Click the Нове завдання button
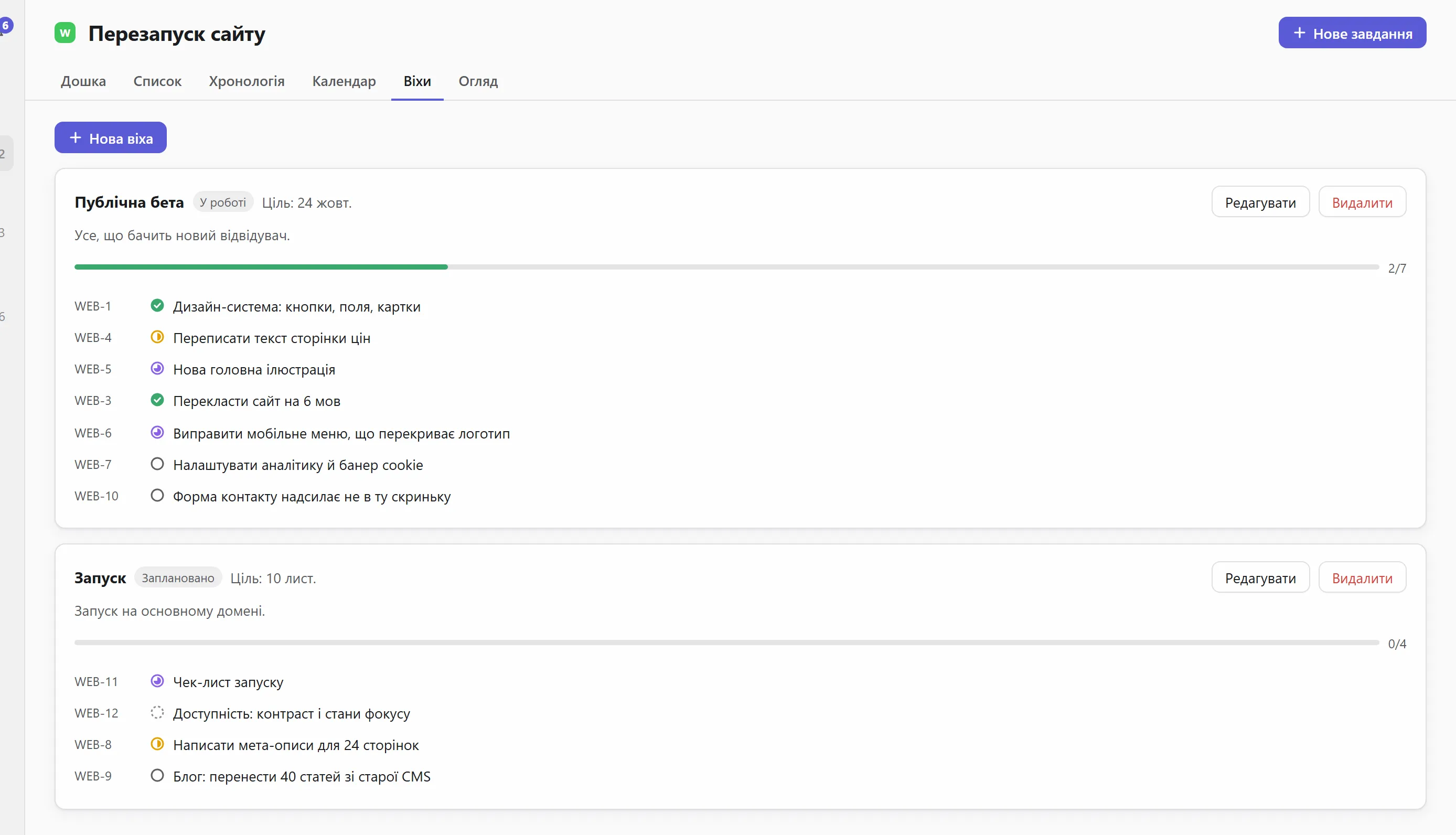This screenshot has width=1456, height=835. [1352, 33]
